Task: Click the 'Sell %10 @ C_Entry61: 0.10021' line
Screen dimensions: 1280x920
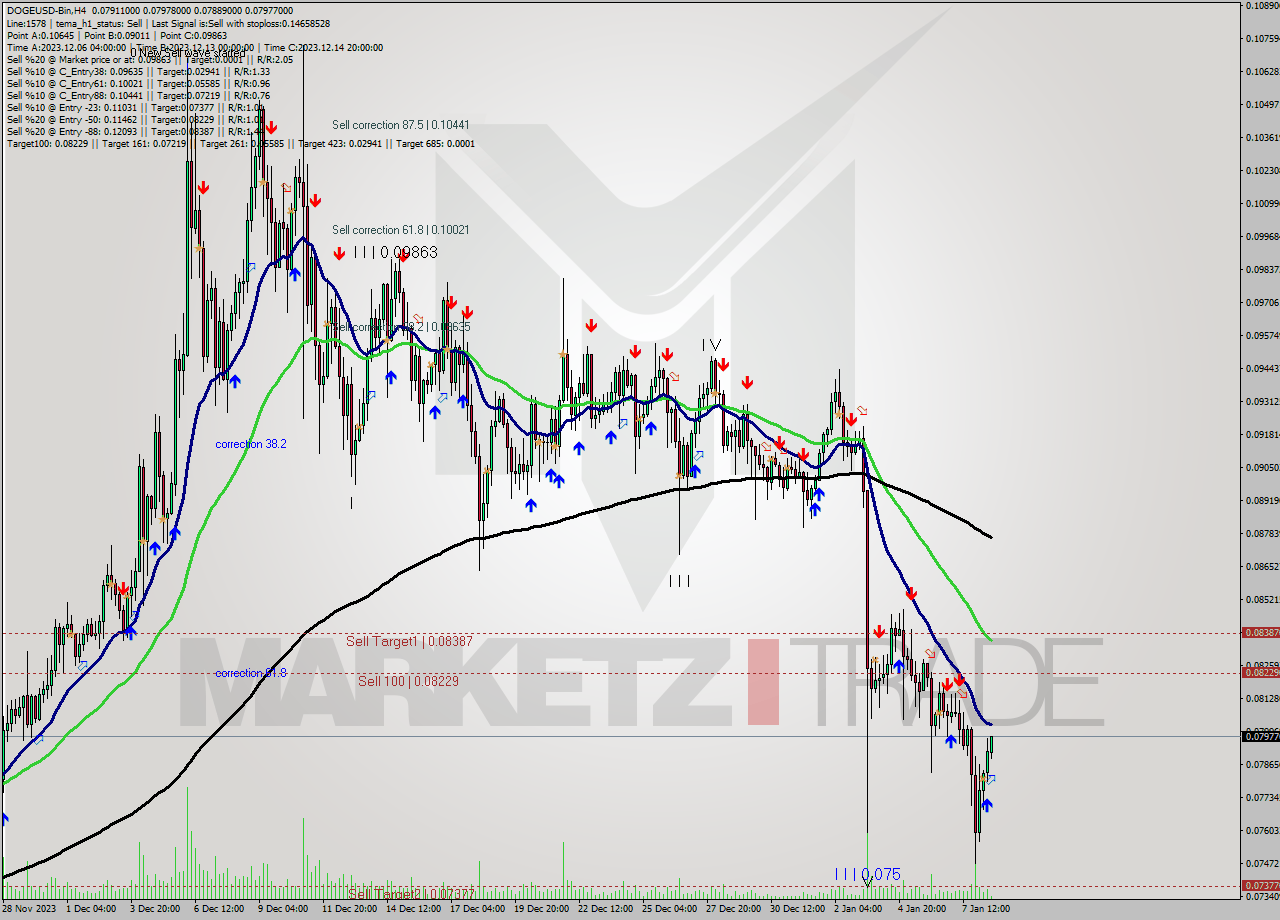Action: click(138, 83)
